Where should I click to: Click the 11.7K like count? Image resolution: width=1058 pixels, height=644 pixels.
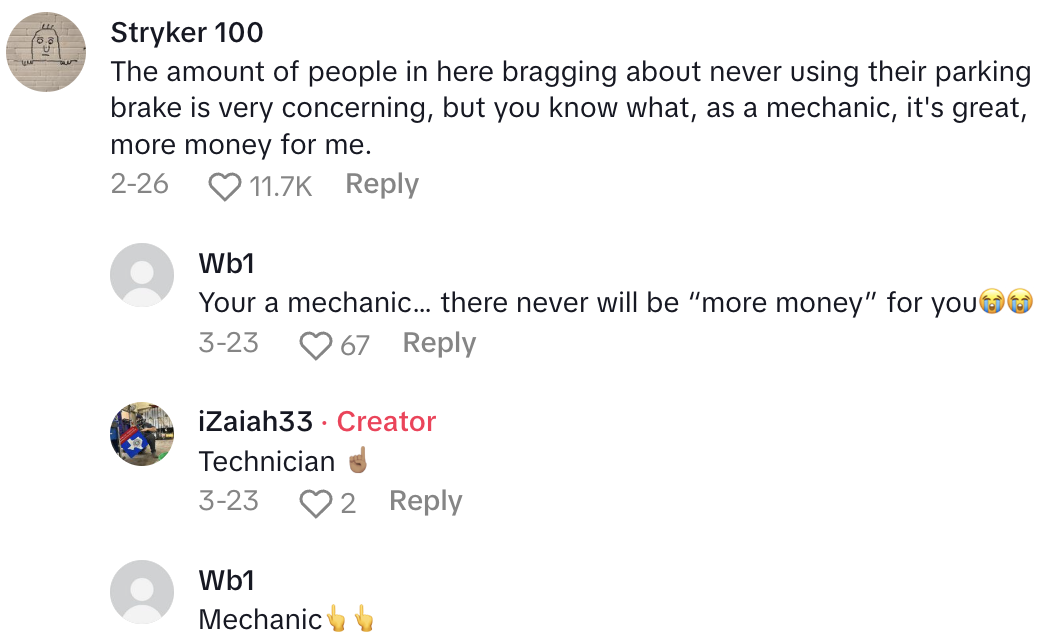tap(279, 186)
